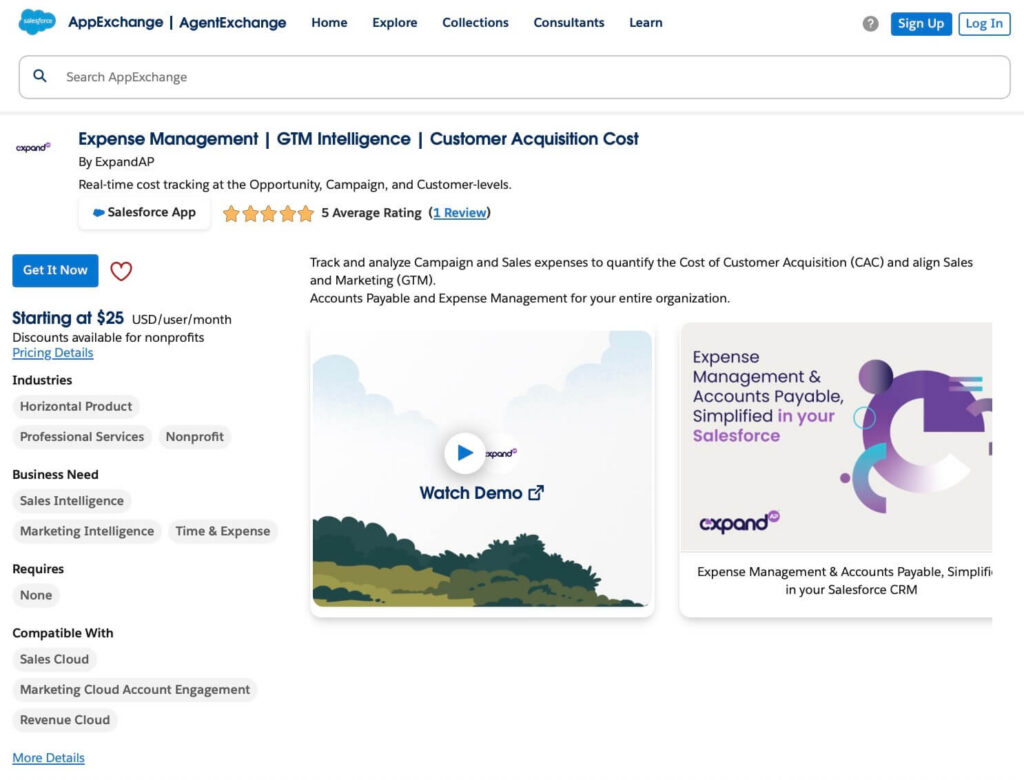1024x780 pixels.
Task: Click the Starting at $25 price text
Action: [x=68, y=318]
